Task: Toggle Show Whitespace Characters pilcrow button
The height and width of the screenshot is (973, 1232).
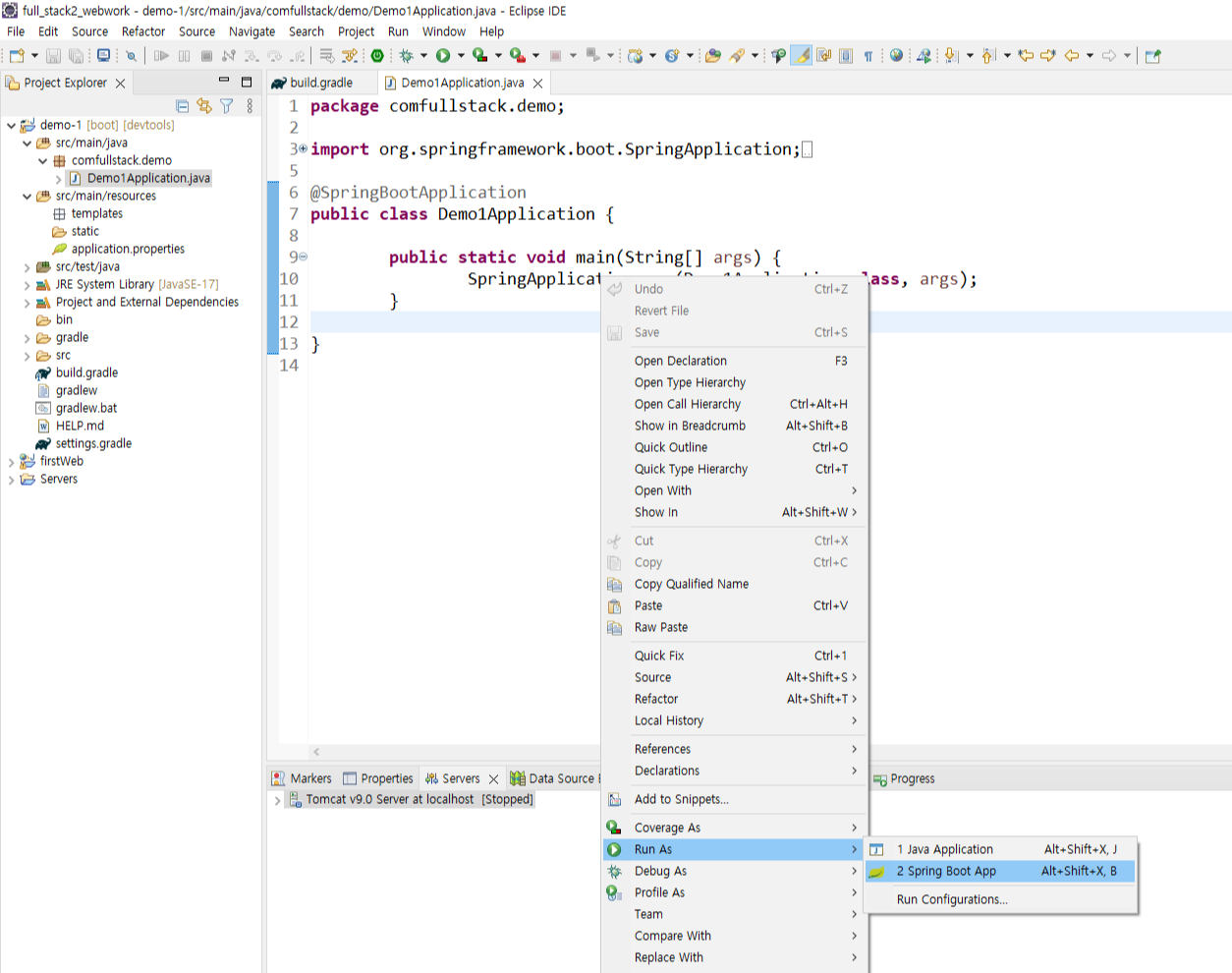Action: pyautogui.click(x=868, y=56)
